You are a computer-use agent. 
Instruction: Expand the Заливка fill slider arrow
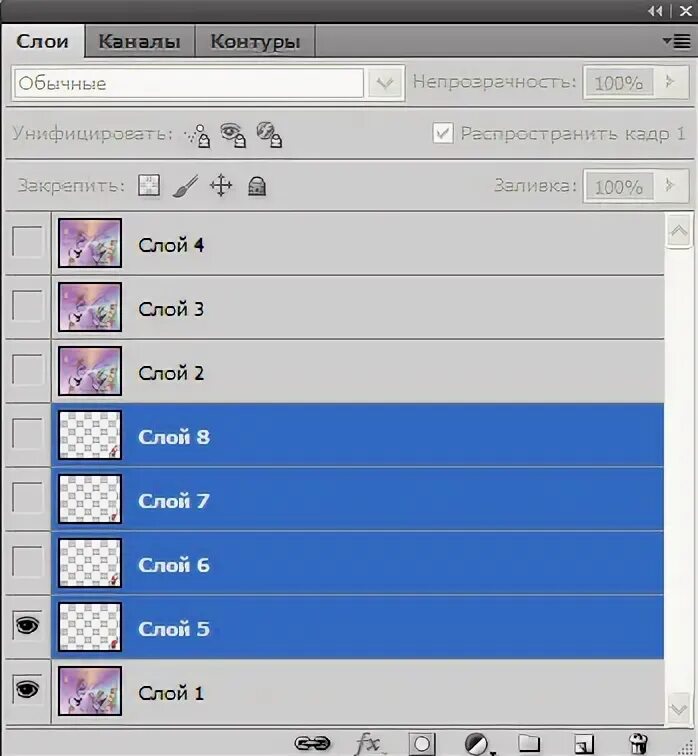pos(671,185)
